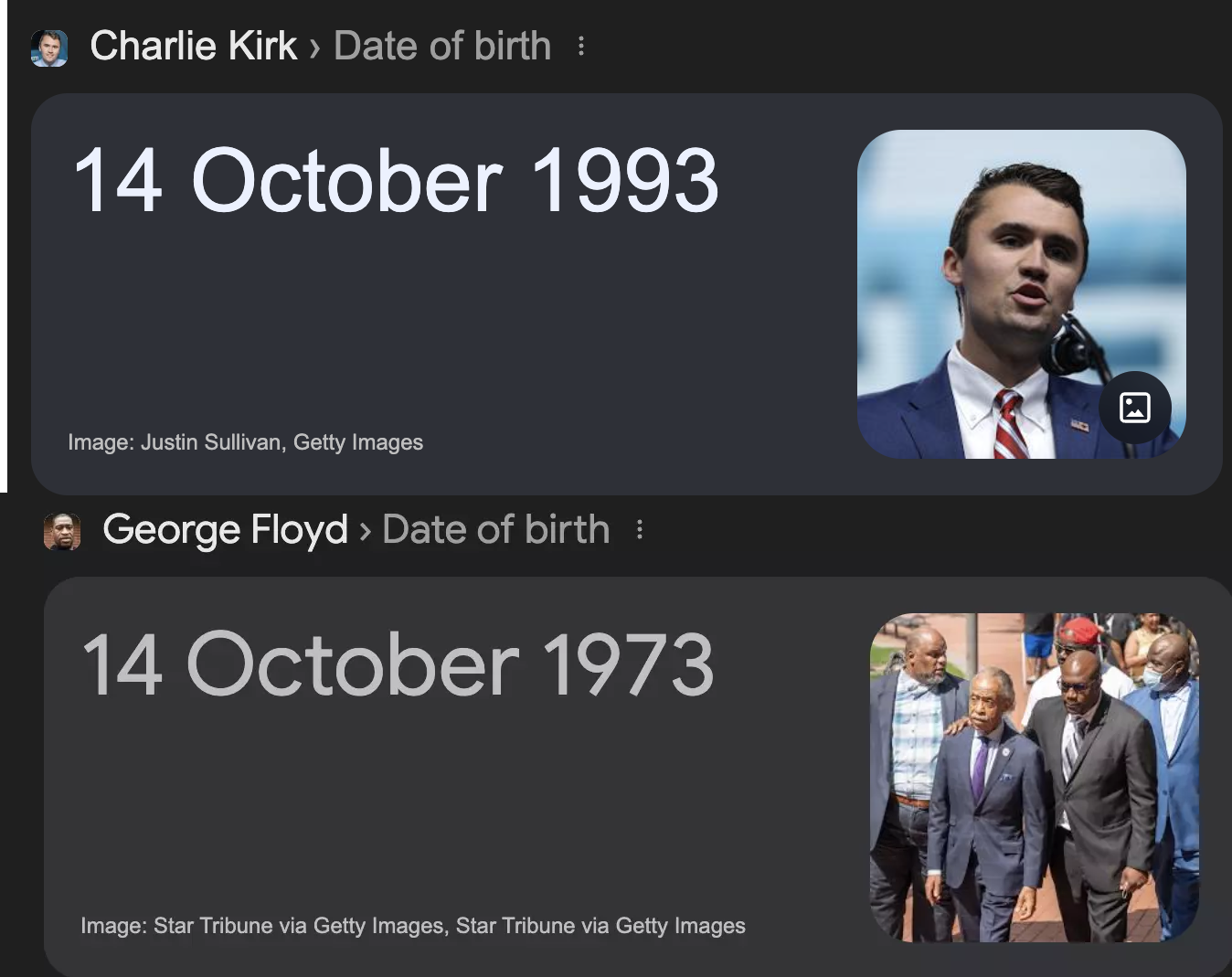
Task: Click the small avatar beside George Floyd heading
Action: pyautogui.click(x=62, y=531)
